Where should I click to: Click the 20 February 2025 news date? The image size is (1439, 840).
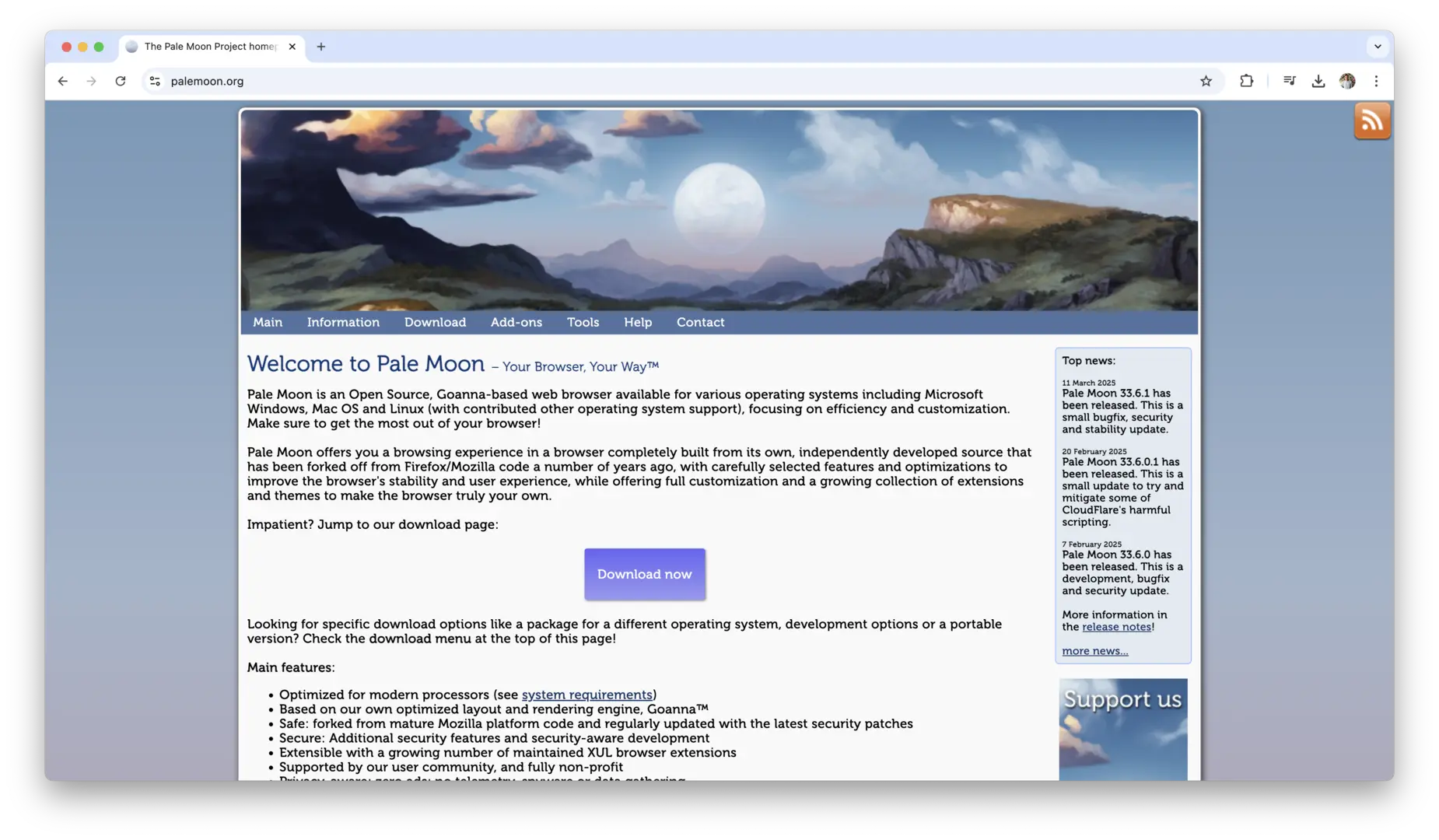1094,451
